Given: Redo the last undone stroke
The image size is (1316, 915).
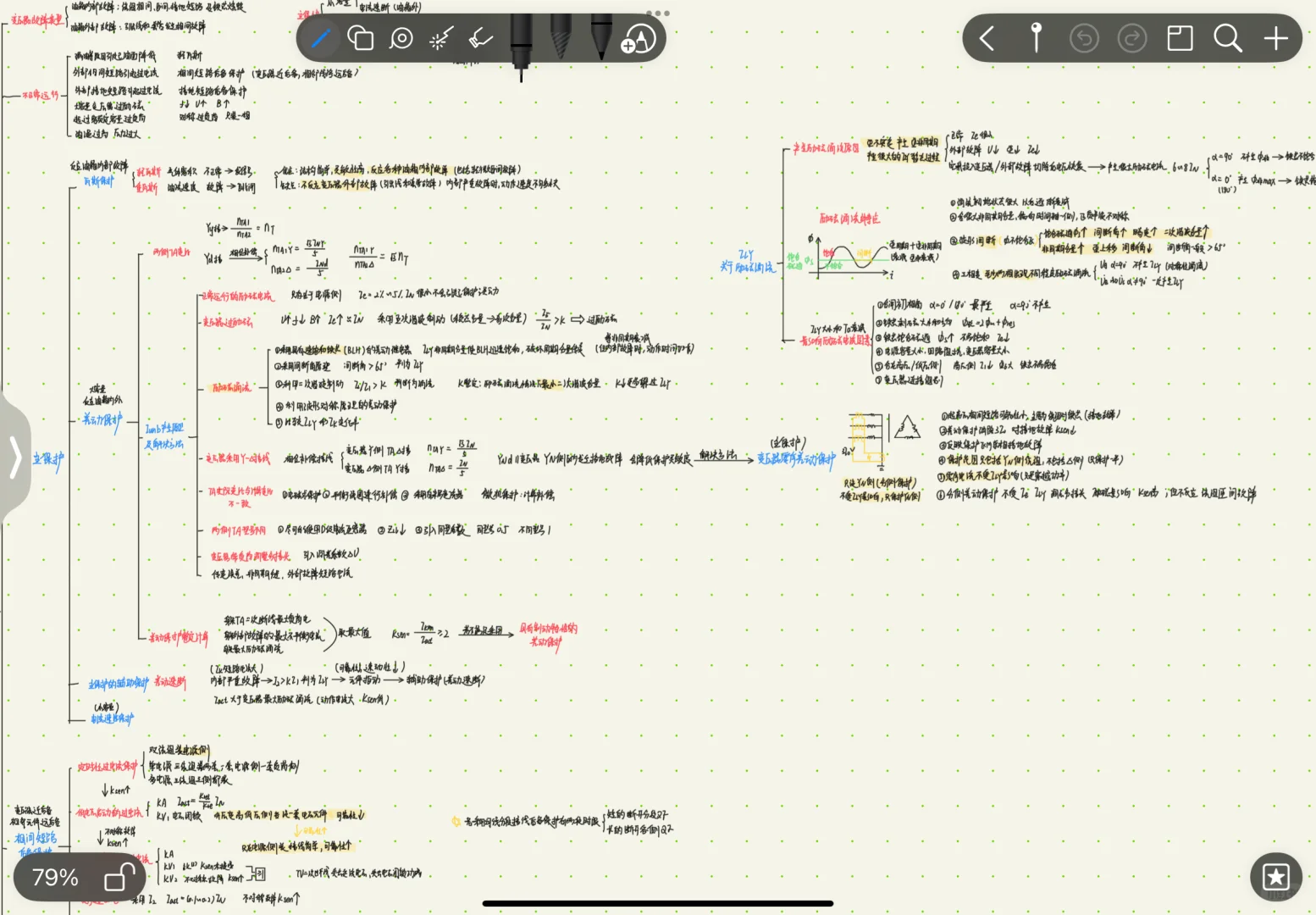Looking at the screenshot, I should tap(1132, 38).
